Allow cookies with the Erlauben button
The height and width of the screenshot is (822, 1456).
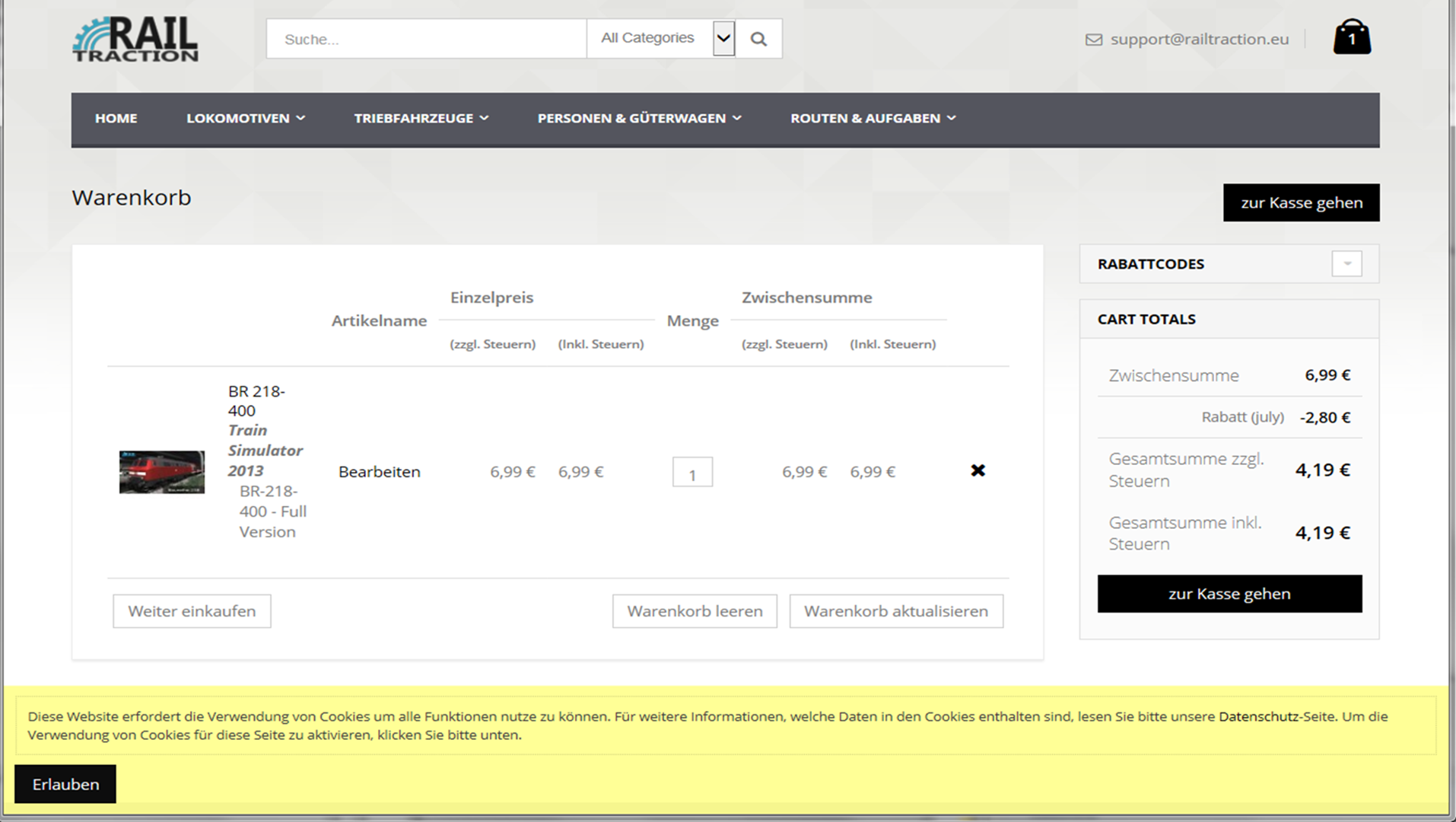65,784
